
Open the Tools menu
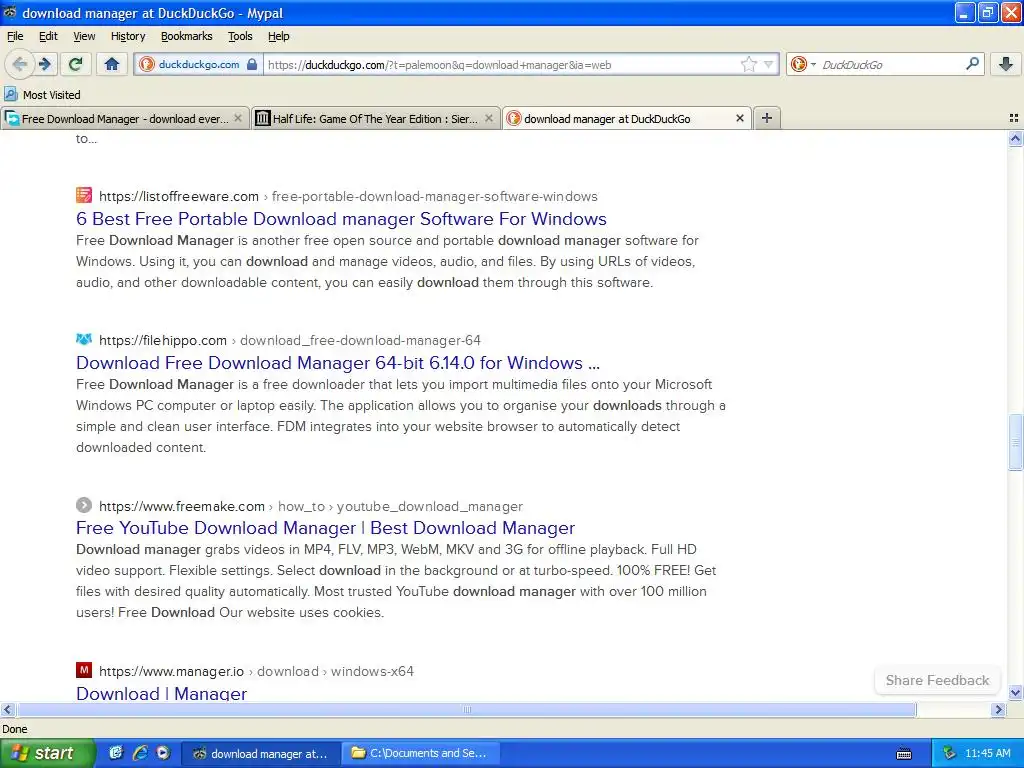tap(240, 36)
